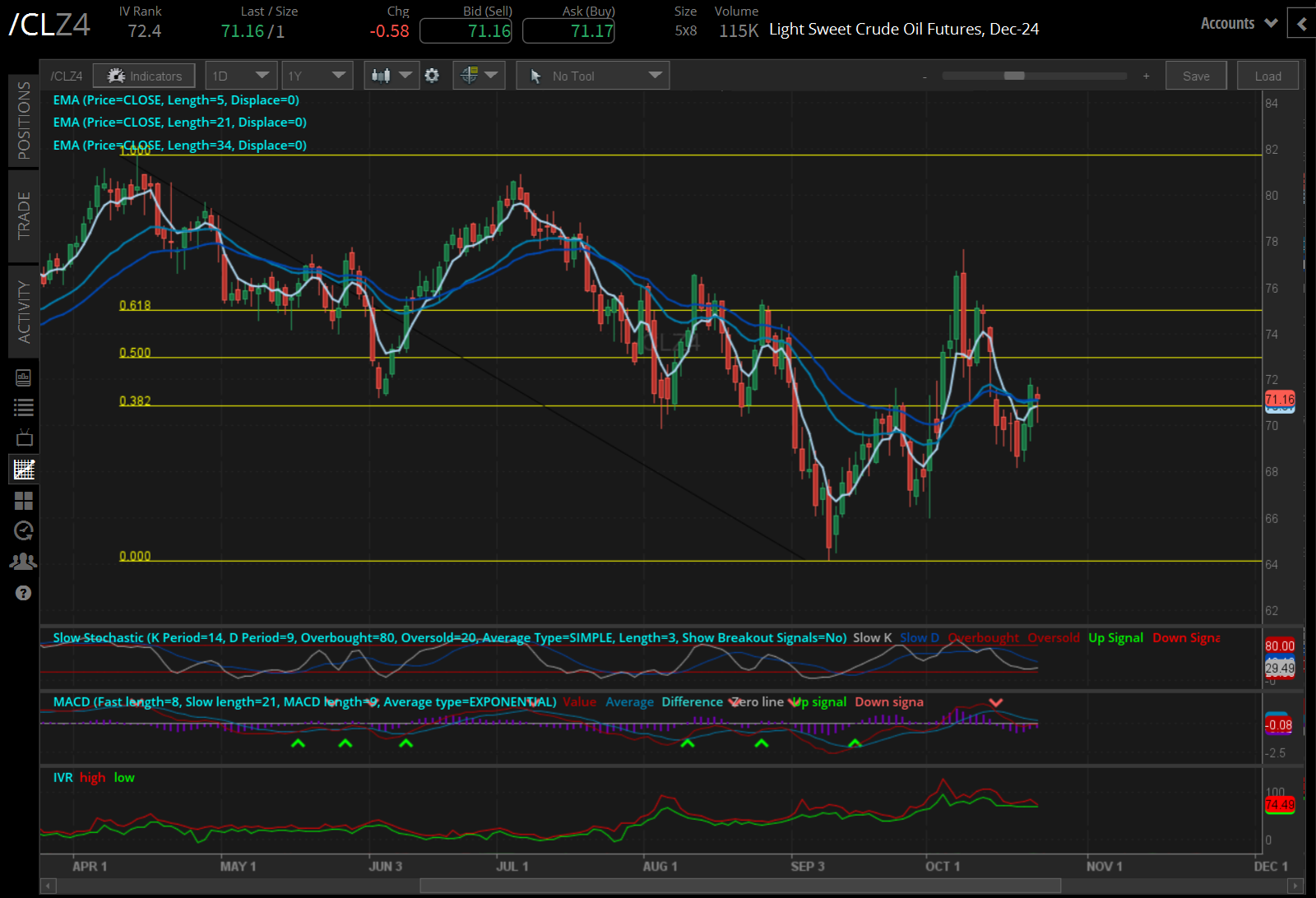Click the clock history icon in sidebar
This screenshot has width=1316, height=898.
(23, 530)
